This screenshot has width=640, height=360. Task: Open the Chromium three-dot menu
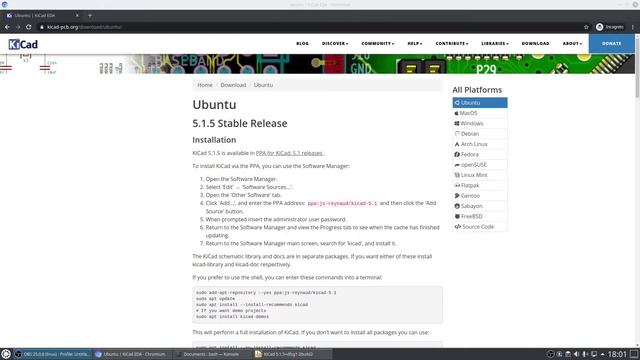633,27
